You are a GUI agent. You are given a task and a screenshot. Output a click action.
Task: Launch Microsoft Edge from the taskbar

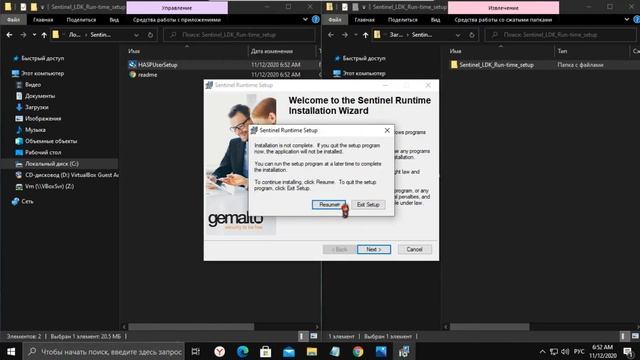point(242,351)
